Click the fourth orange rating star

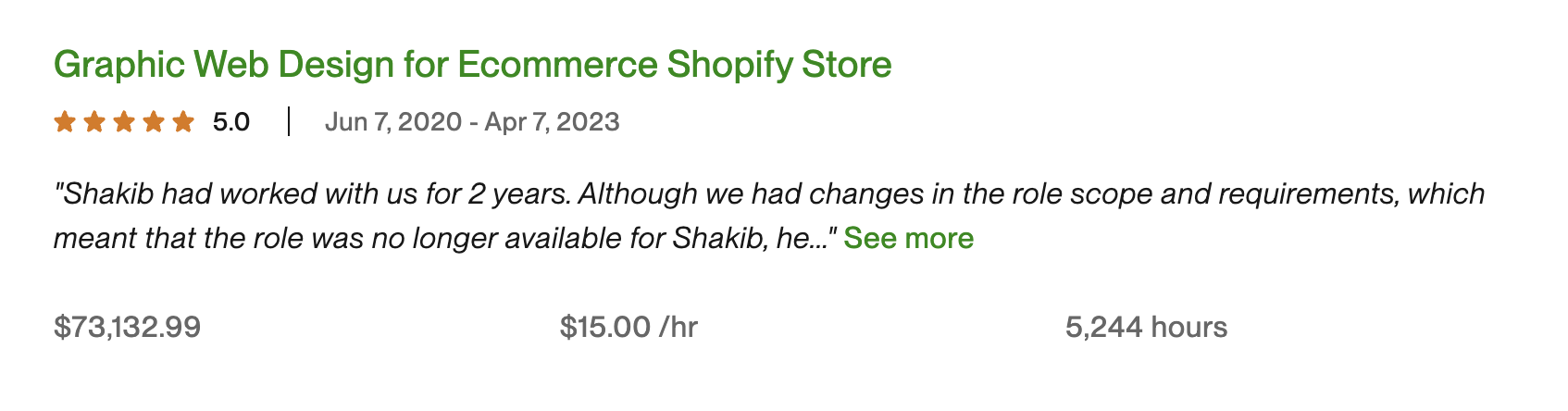click(154, 121)
